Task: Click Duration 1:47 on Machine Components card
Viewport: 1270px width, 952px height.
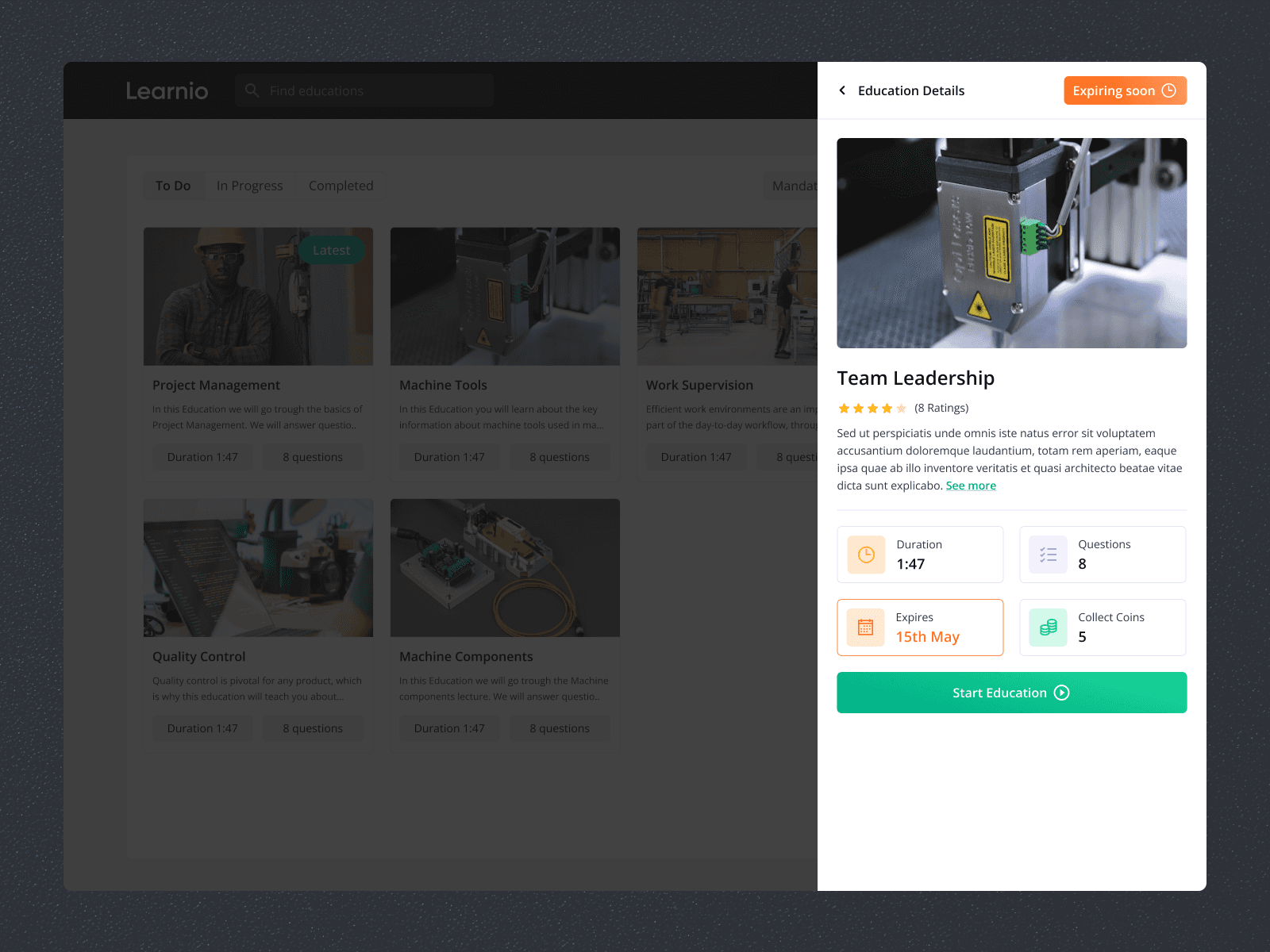Action: pyautogui.click(x=449, y=728)
